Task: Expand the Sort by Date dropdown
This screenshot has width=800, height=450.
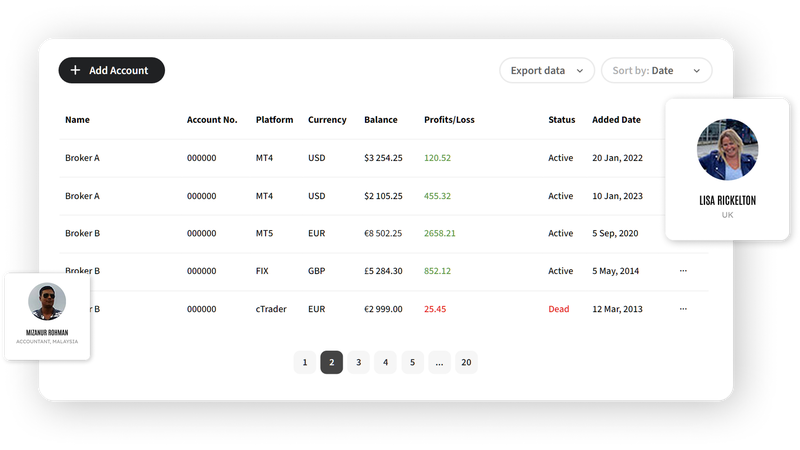Action: (x=656, y=71)
